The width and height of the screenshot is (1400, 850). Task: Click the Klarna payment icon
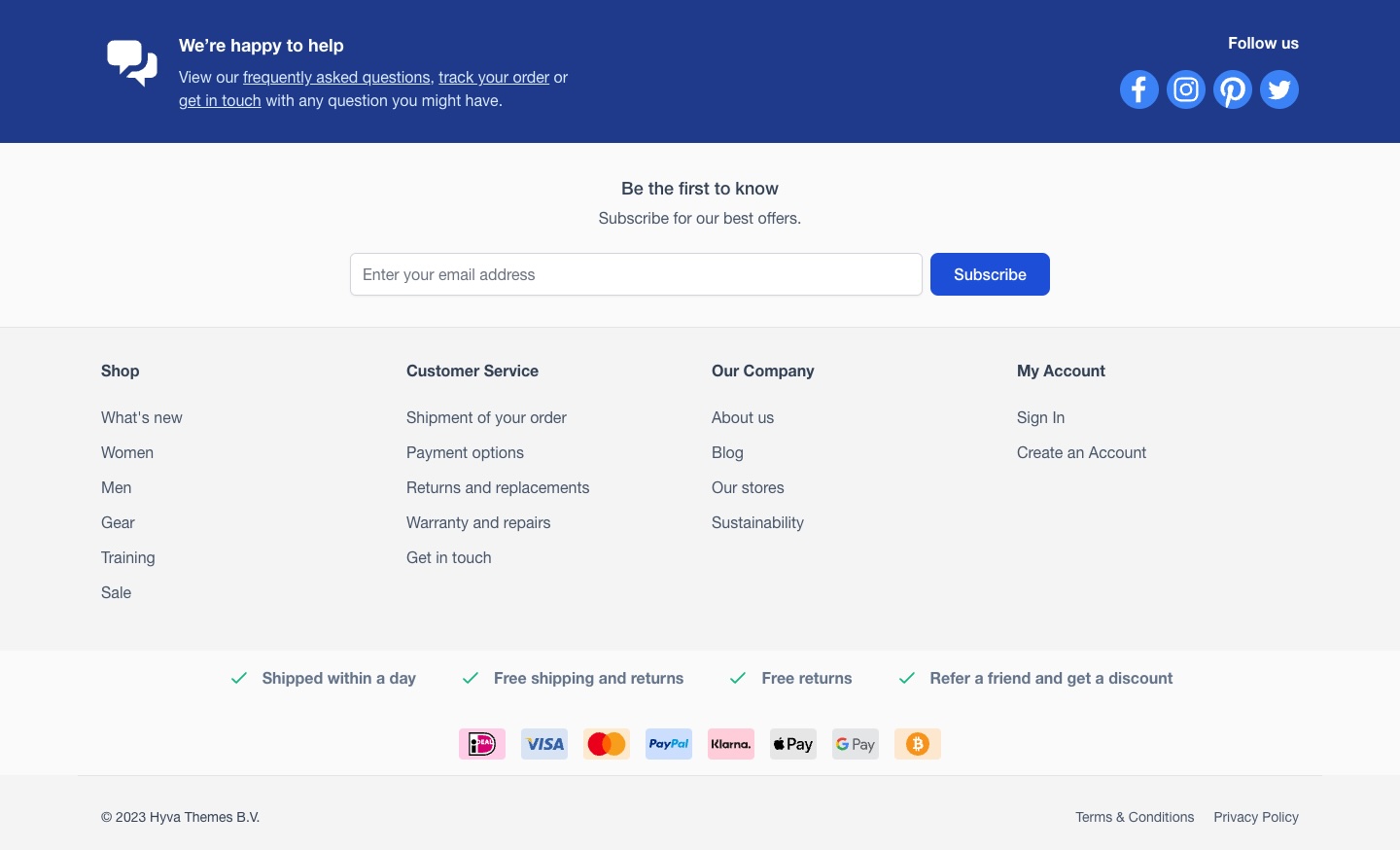[731, 744]
